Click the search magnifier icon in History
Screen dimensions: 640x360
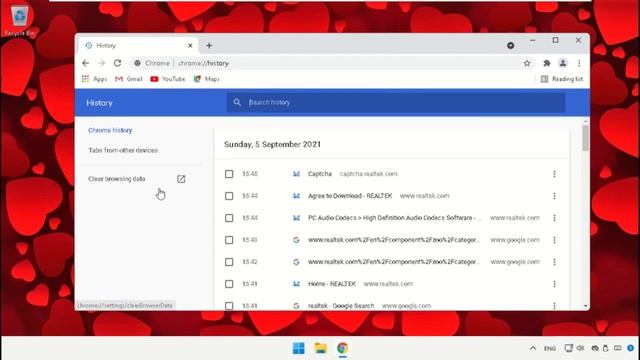pos(237,102)
